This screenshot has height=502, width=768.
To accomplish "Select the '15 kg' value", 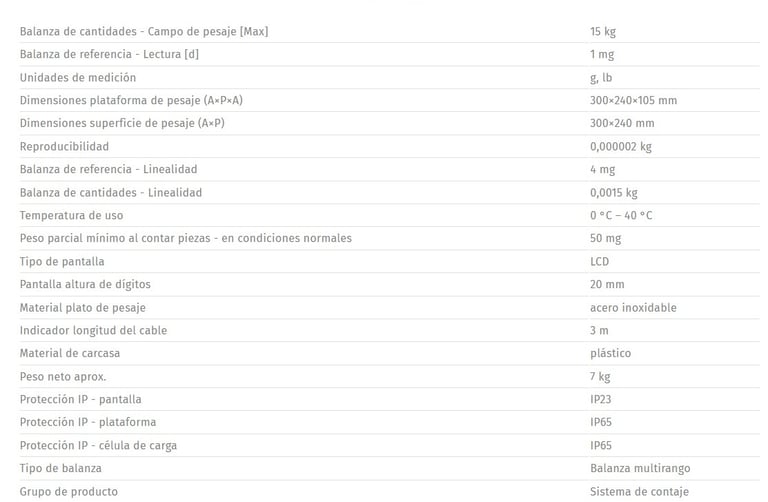I will (x=602, y=31).
